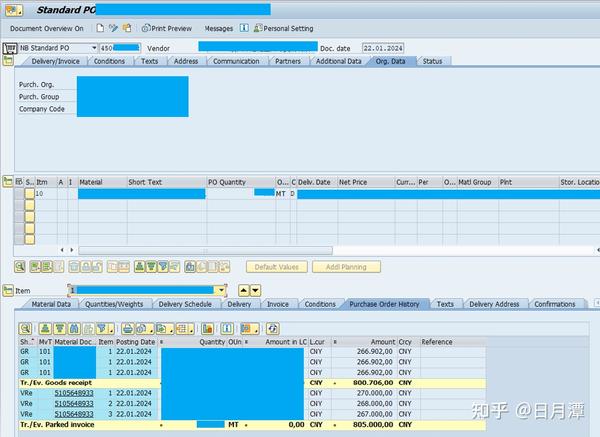
Task: Open Personal Setting
Action: click(x=284, y=28)
